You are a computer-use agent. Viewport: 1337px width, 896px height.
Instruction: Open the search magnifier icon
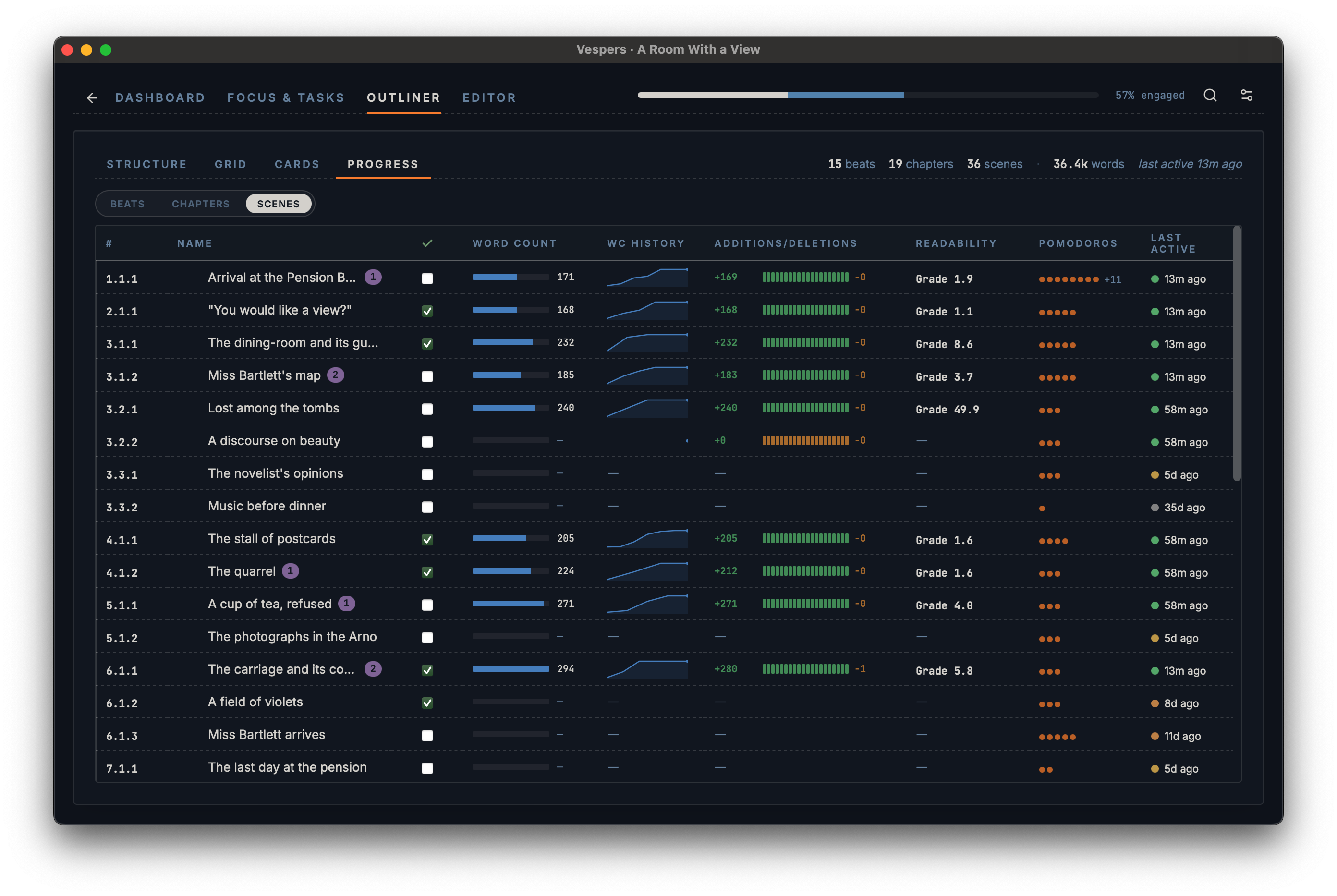click(x=1210, y=96)
